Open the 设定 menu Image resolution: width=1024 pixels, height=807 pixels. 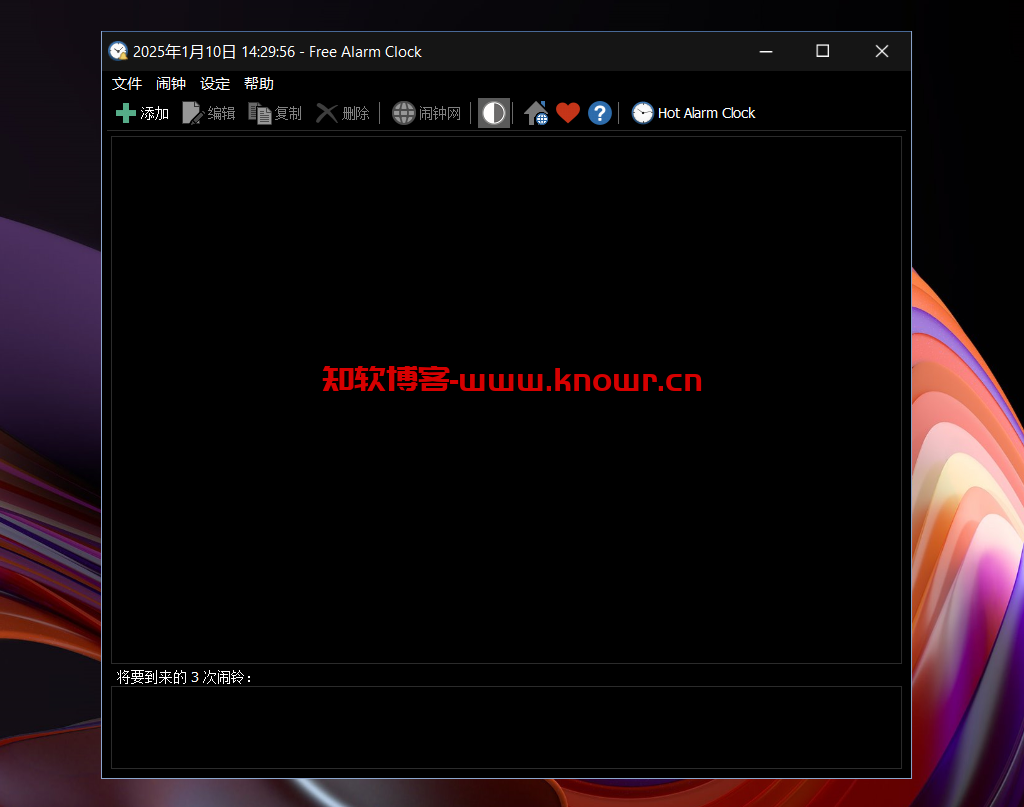(215, 84)
